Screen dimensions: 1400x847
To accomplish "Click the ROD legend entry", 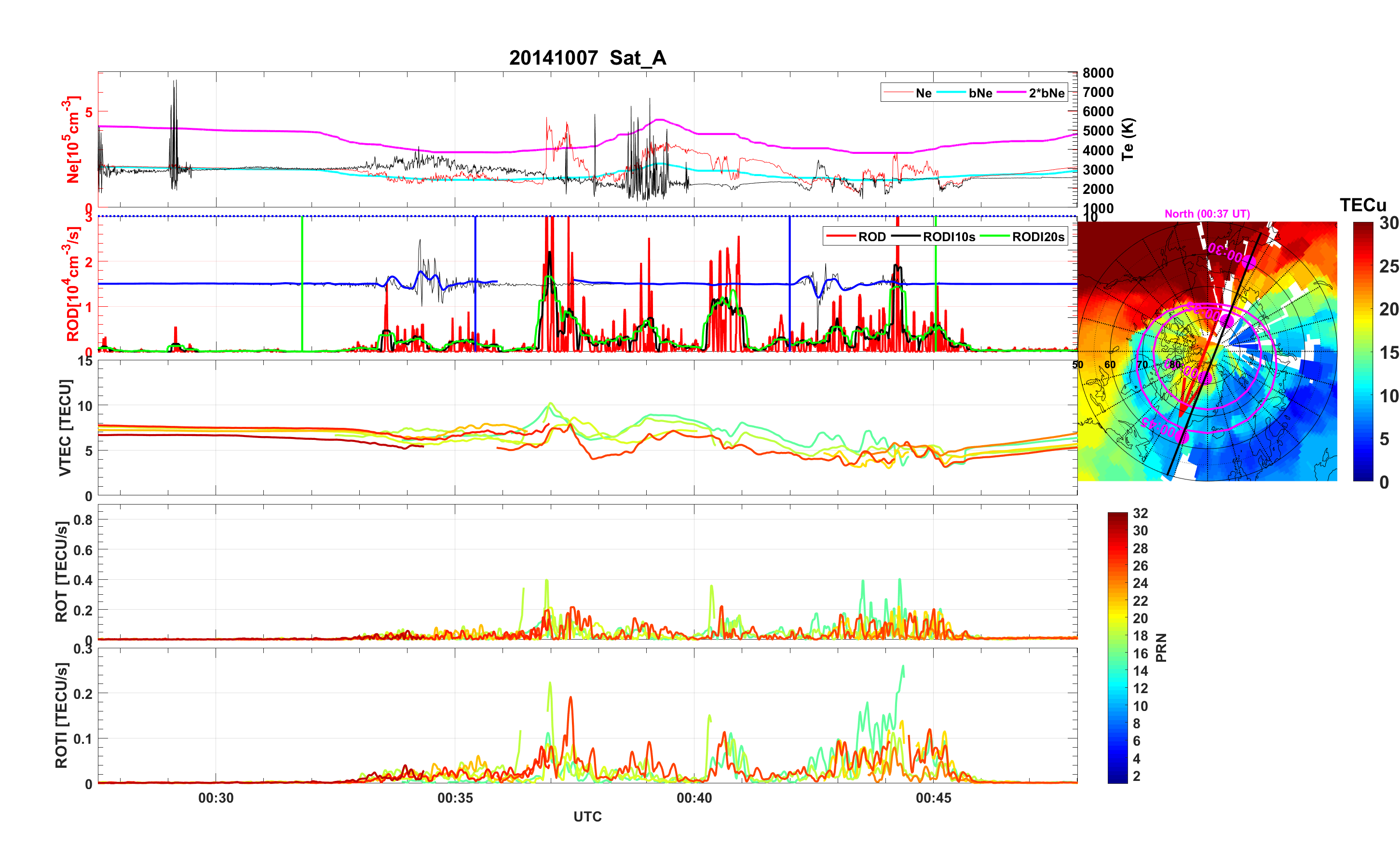I will (871, 237).
